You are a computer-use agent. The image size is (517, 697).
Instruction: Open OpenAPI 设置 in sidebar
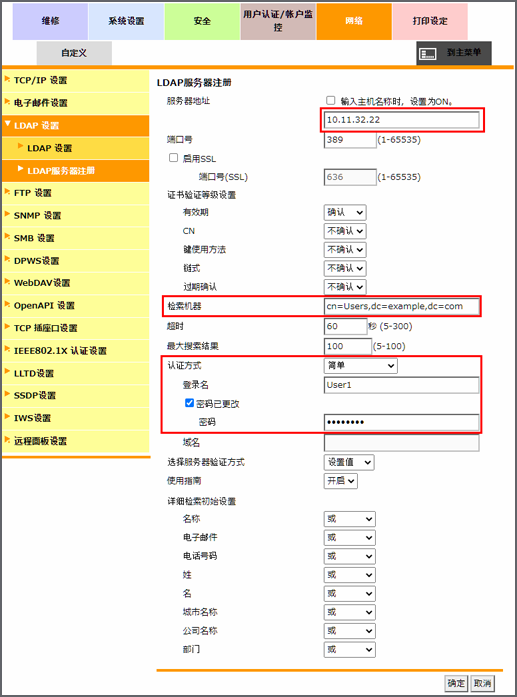tap(76, 306)
